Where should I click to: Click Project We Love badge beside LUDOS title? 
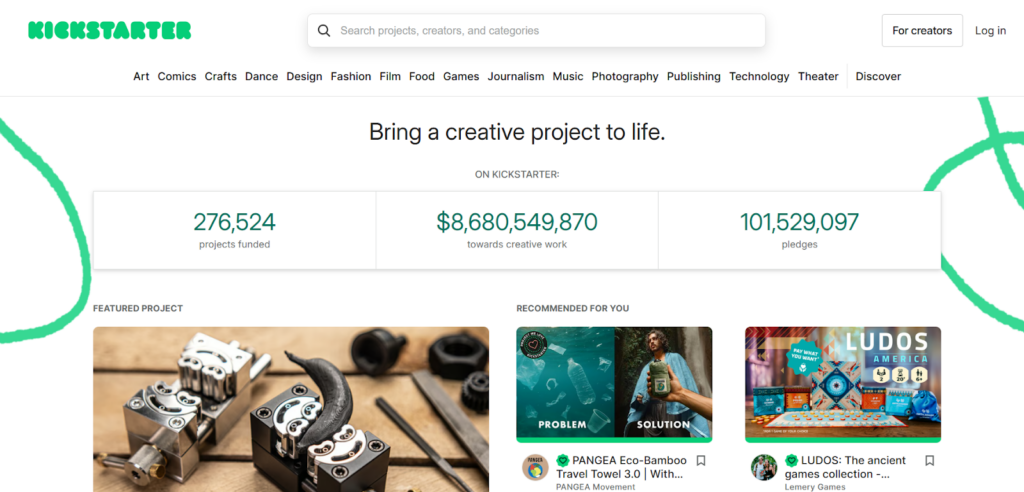pyautogui.click(x=792, y=461)
